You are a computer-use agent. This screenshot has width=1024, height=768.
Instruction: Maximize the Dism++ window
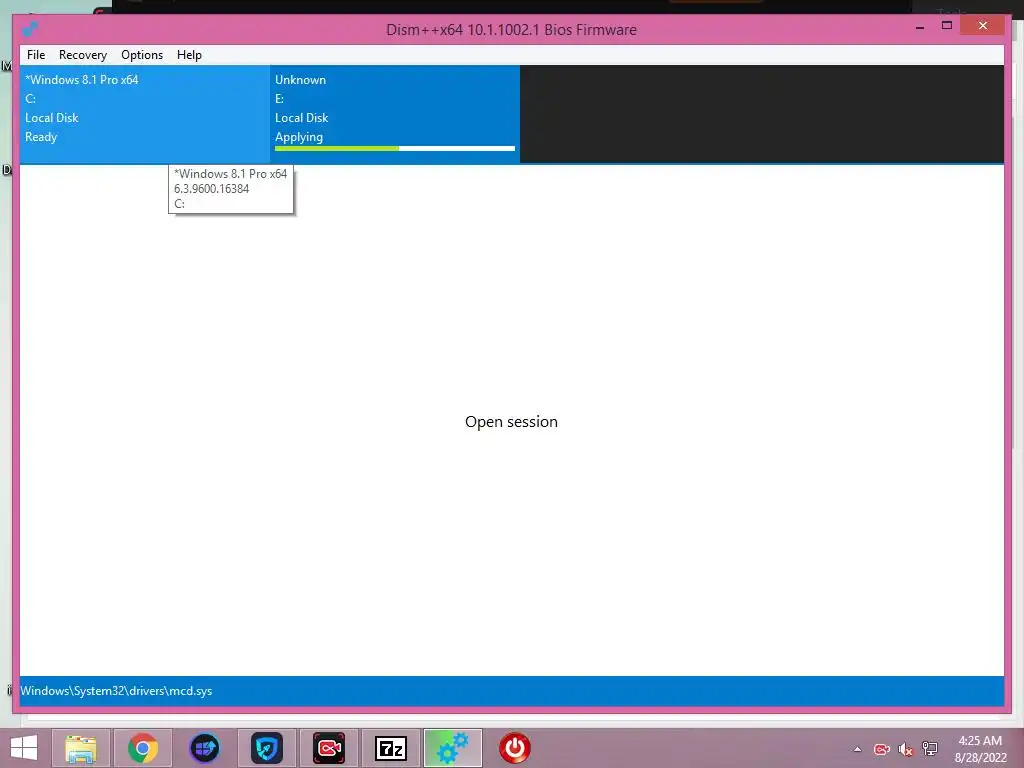click(947, 25)
